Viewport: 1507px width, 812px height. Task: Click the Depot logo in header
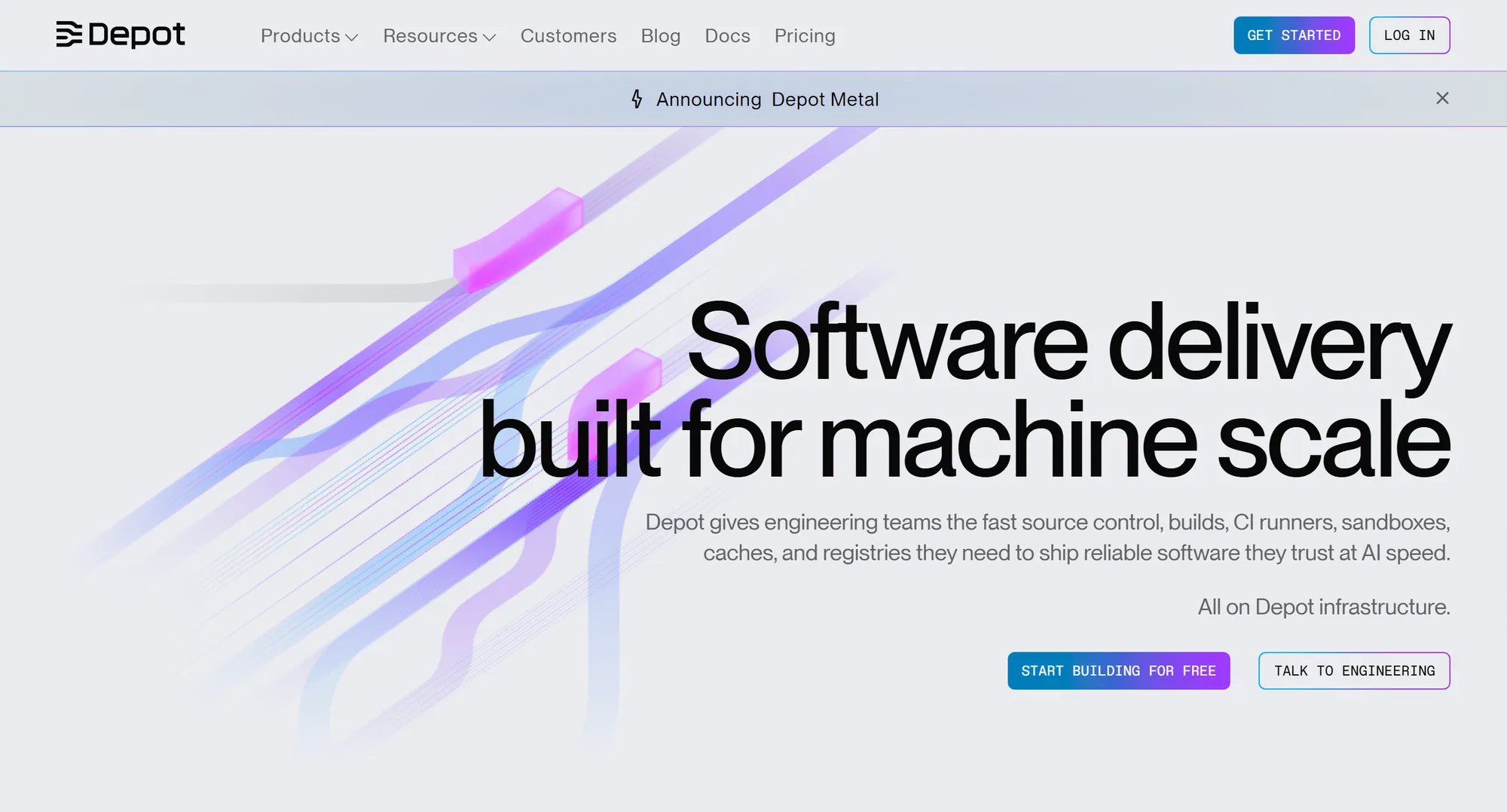pyautogui.click(x=121, y=35)
